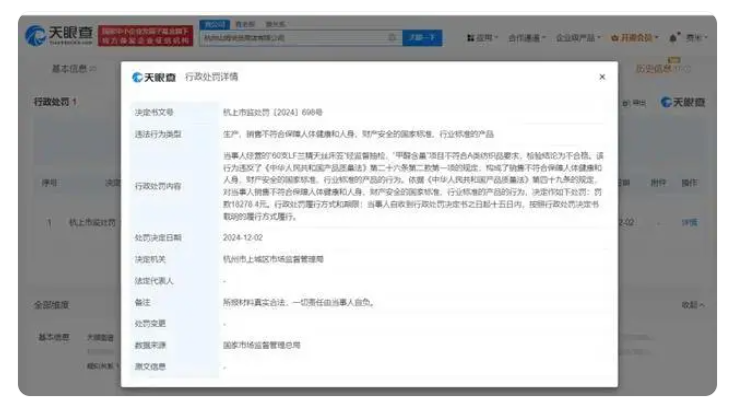Image resolution: width=736 pixels, height=414 pixels.
Task: Open the 合作通道 dropdown menu
Action: (527, 38)
